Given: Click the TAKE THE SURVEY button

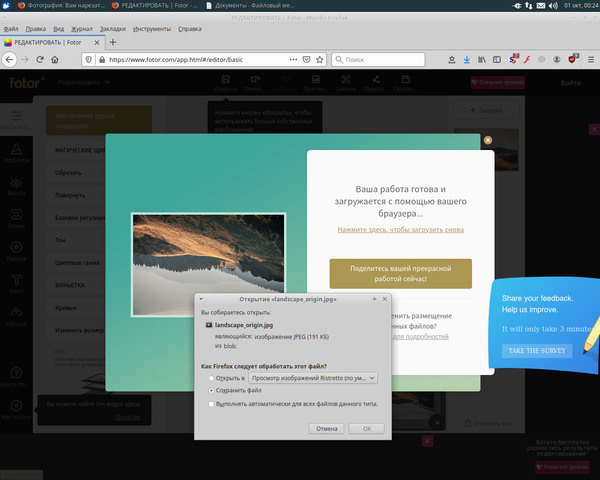Looking at the screenshot, I should point(537,351).
